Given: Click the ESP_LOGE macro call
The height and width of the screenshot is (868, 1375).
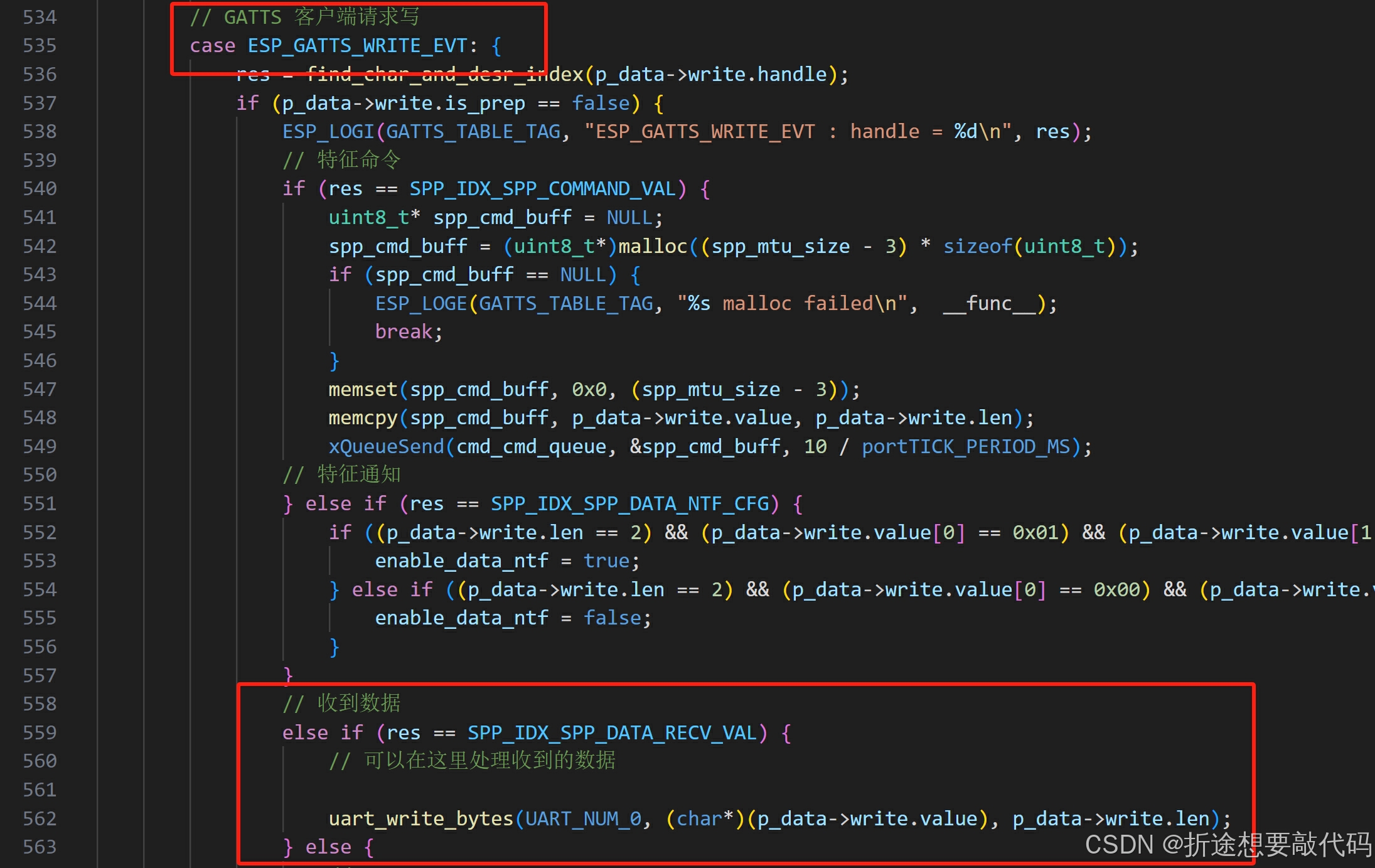Looking at the screenshot, I should pos(421,303).
